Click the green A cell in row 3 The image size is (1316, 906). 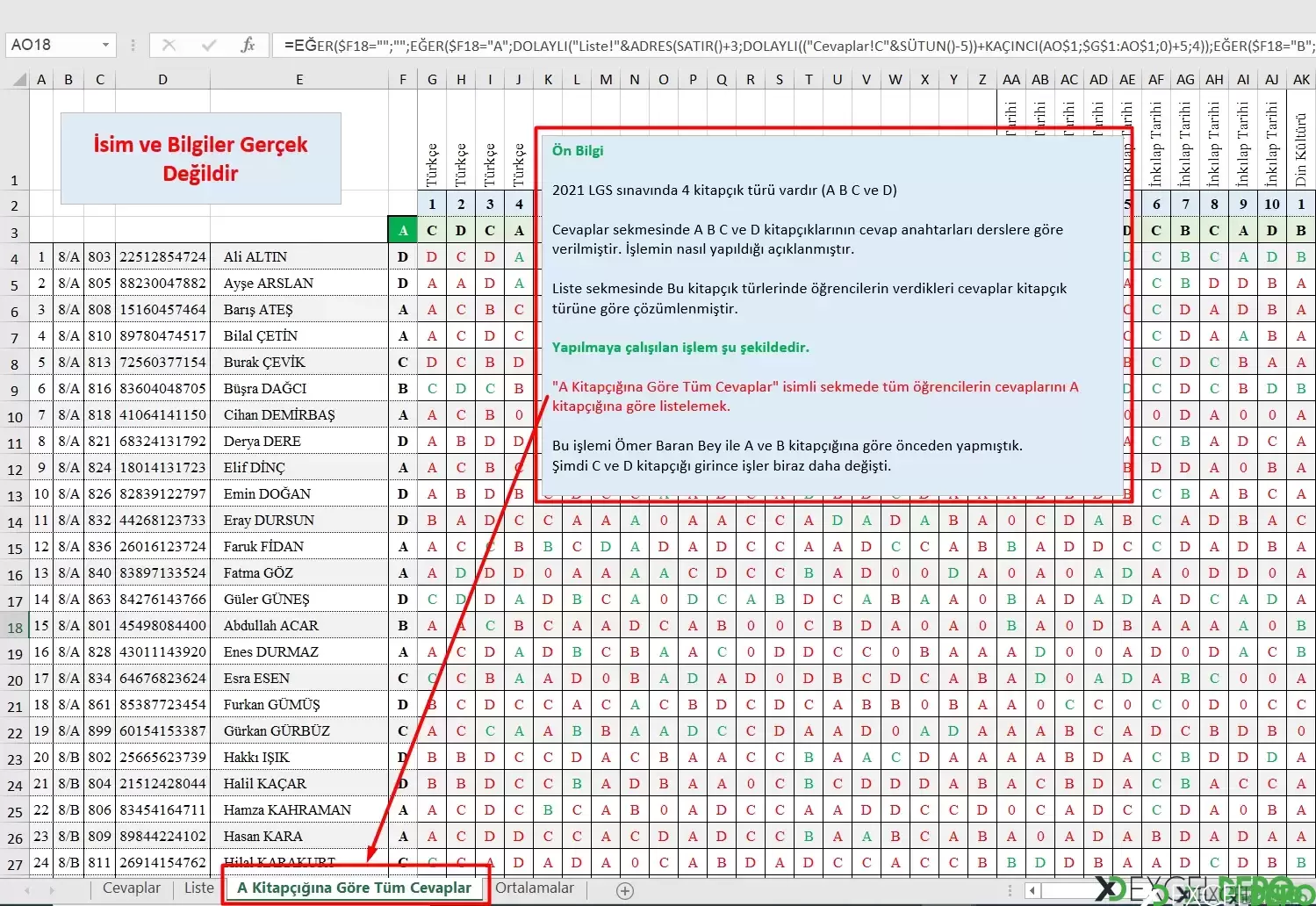[x=403, y=230]
